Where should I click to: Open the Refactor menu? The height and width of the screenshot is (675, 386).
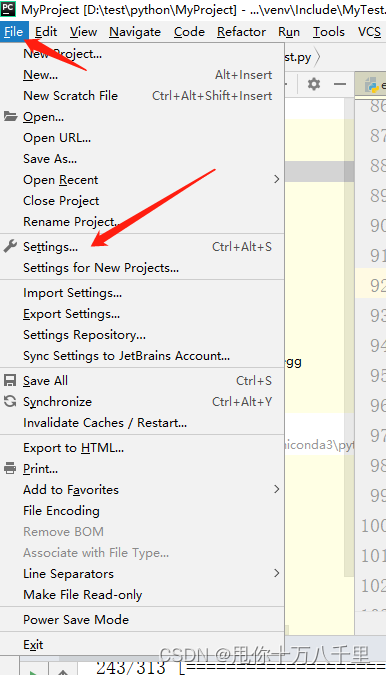click(x=241, y=32)
